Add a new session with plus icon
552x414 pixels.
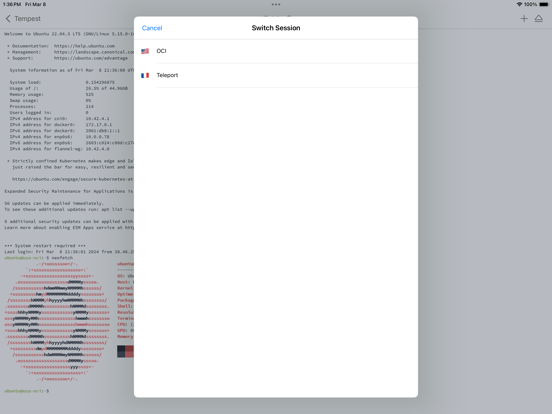[x=524, y=19]
